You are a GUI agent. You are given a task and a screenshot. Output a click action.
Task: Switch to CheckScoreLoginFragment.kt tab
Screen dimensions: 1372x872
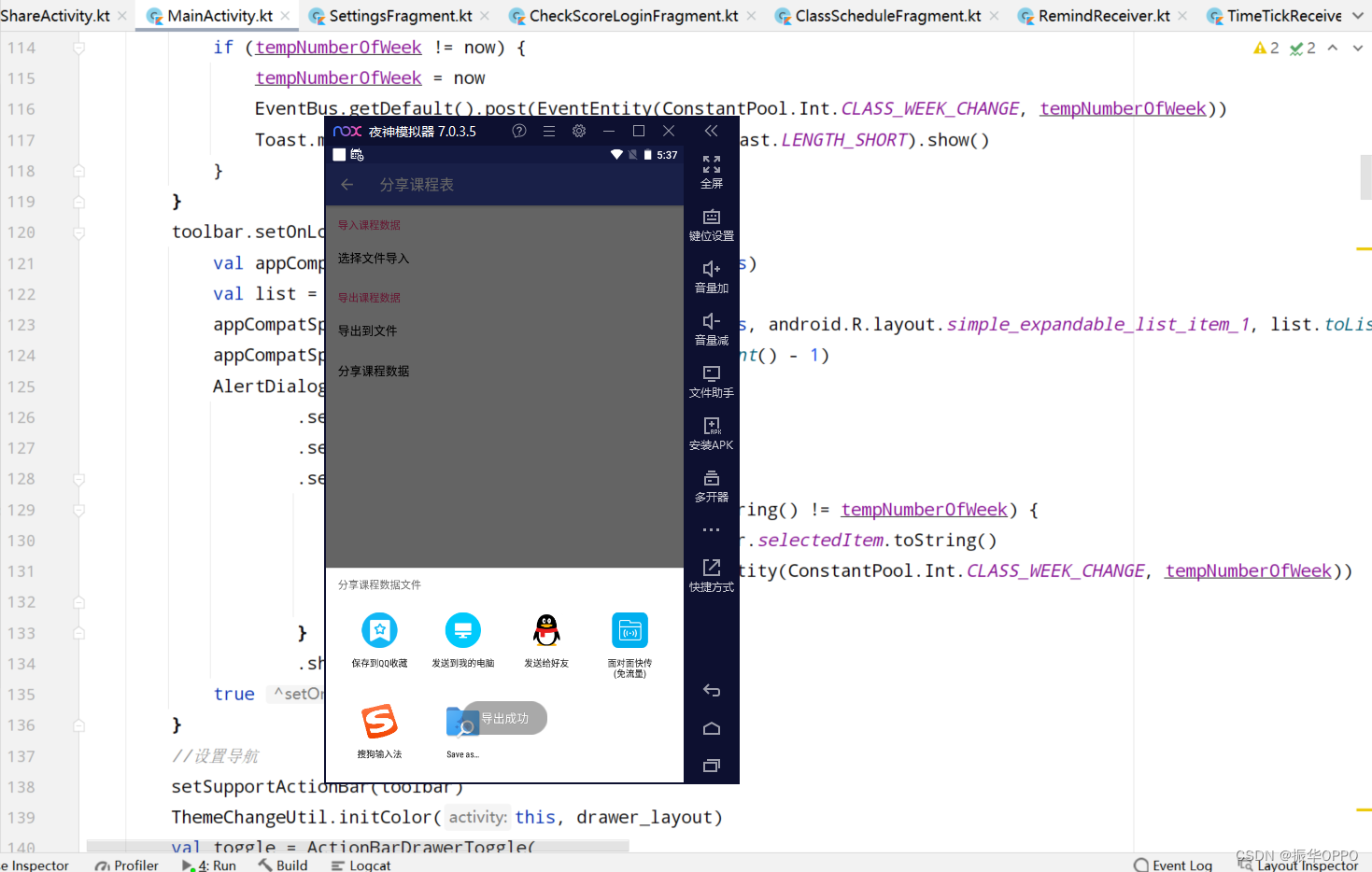(x=633, y=16)
